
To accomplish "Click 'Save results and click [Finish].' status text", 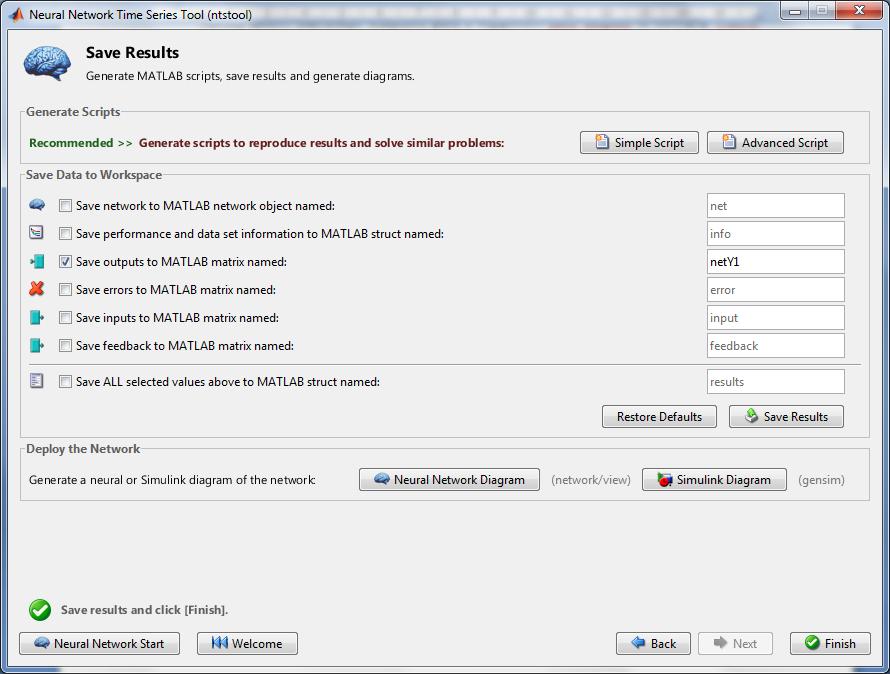I will [x=144, y=610].
